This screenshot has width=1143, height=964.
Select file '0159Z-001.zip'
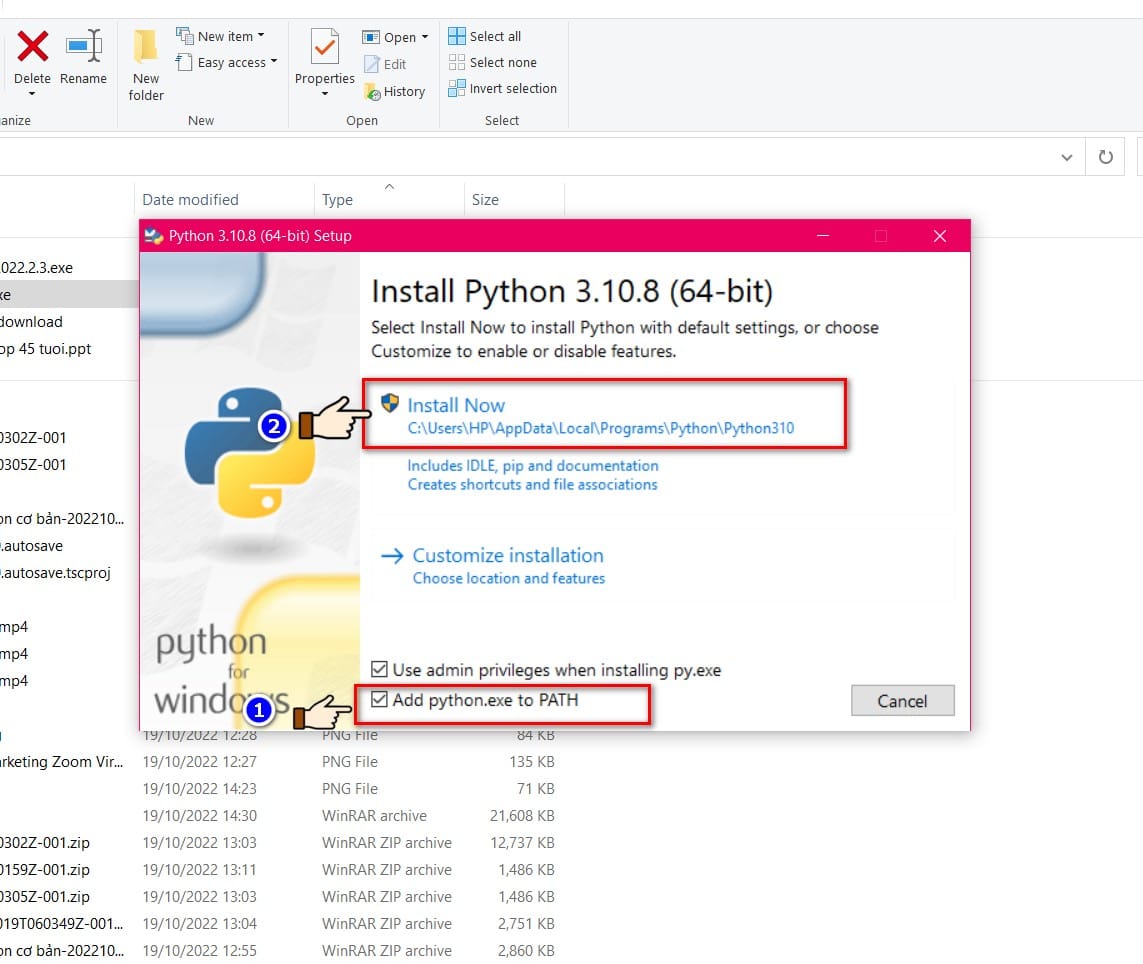pos(44,869)
